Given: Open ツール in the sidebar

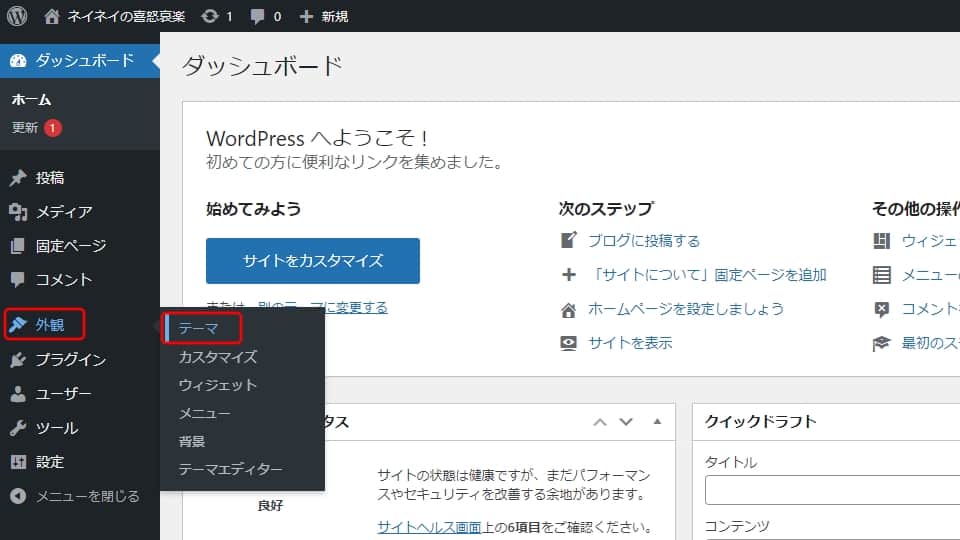Looking at the screenshot, I should click(x=57, y=427).
